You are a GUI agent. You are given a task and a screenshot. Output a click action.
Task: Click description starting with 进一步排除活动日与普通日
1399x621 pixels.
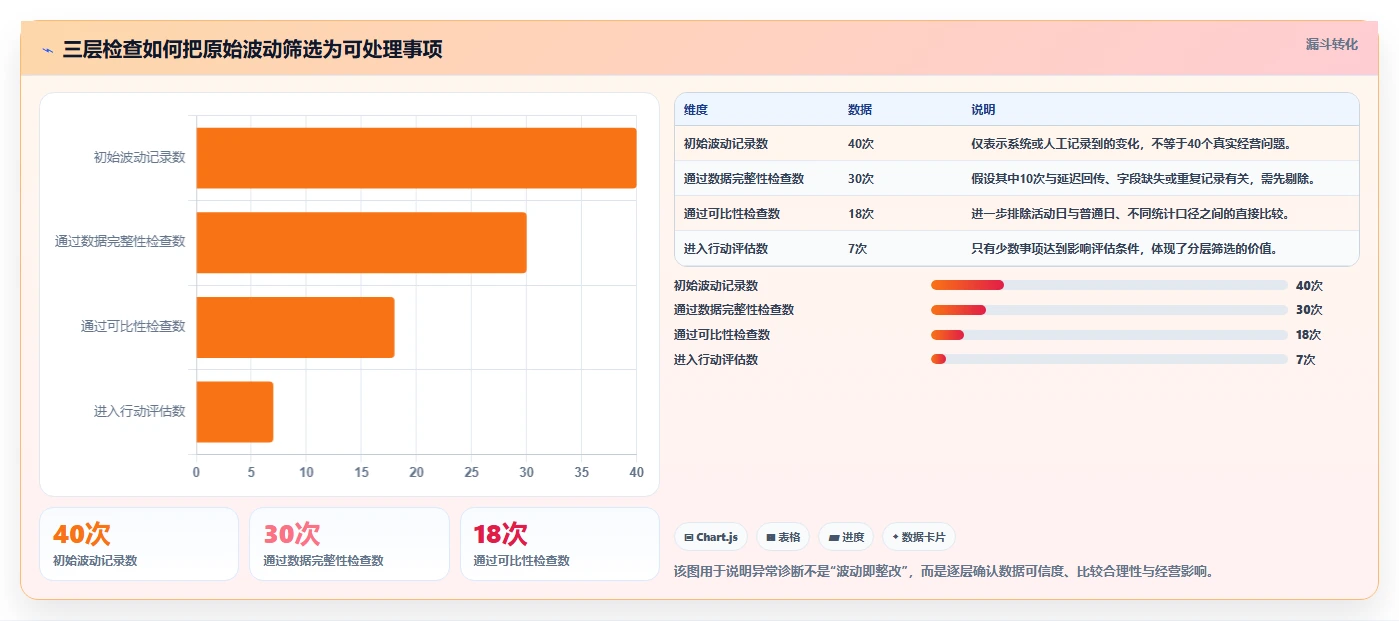tap(1130, 214)
